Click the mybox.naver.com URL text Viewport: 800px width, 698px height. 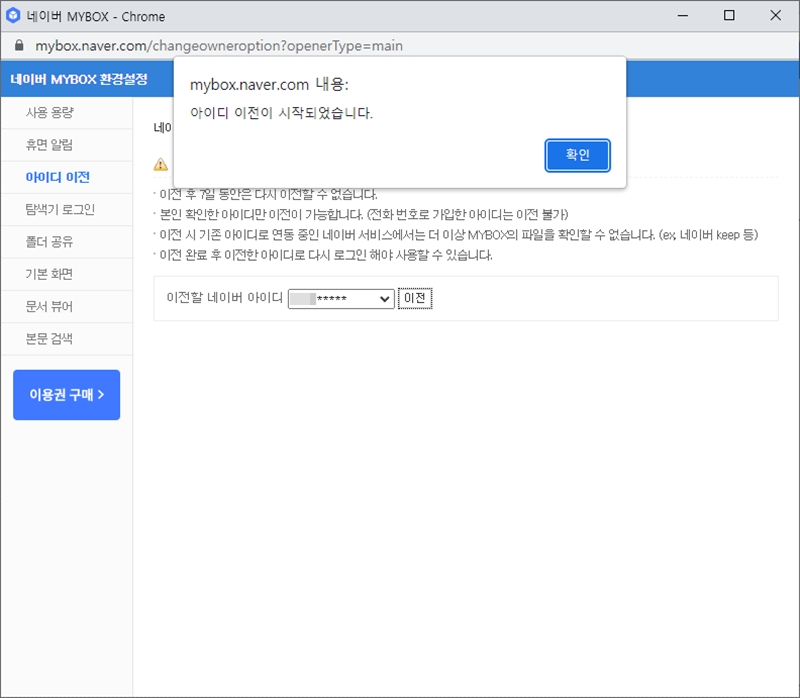pos(219,46)
